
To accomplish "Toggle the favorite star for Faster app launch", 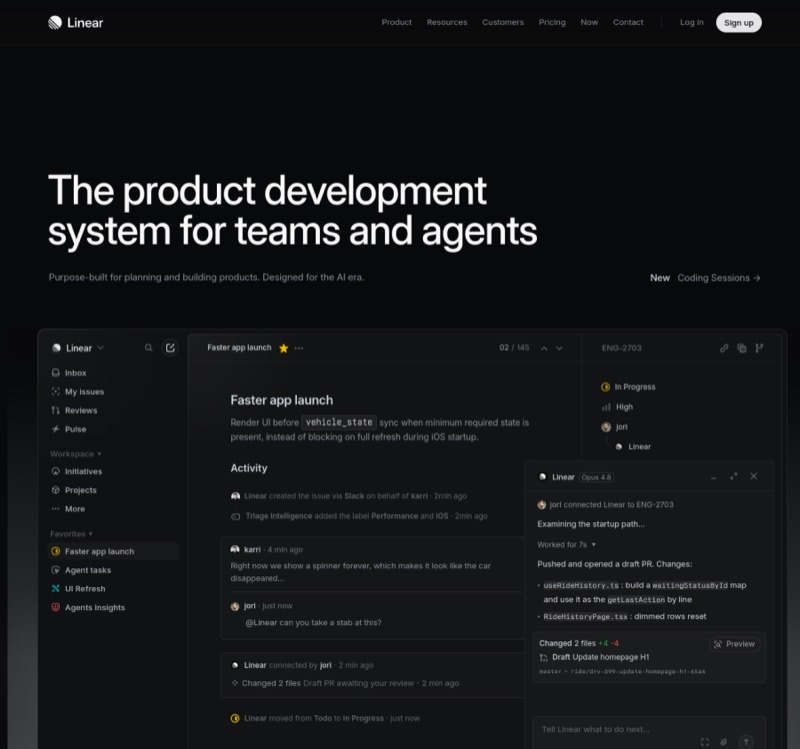I will click(x=284, y=348).
